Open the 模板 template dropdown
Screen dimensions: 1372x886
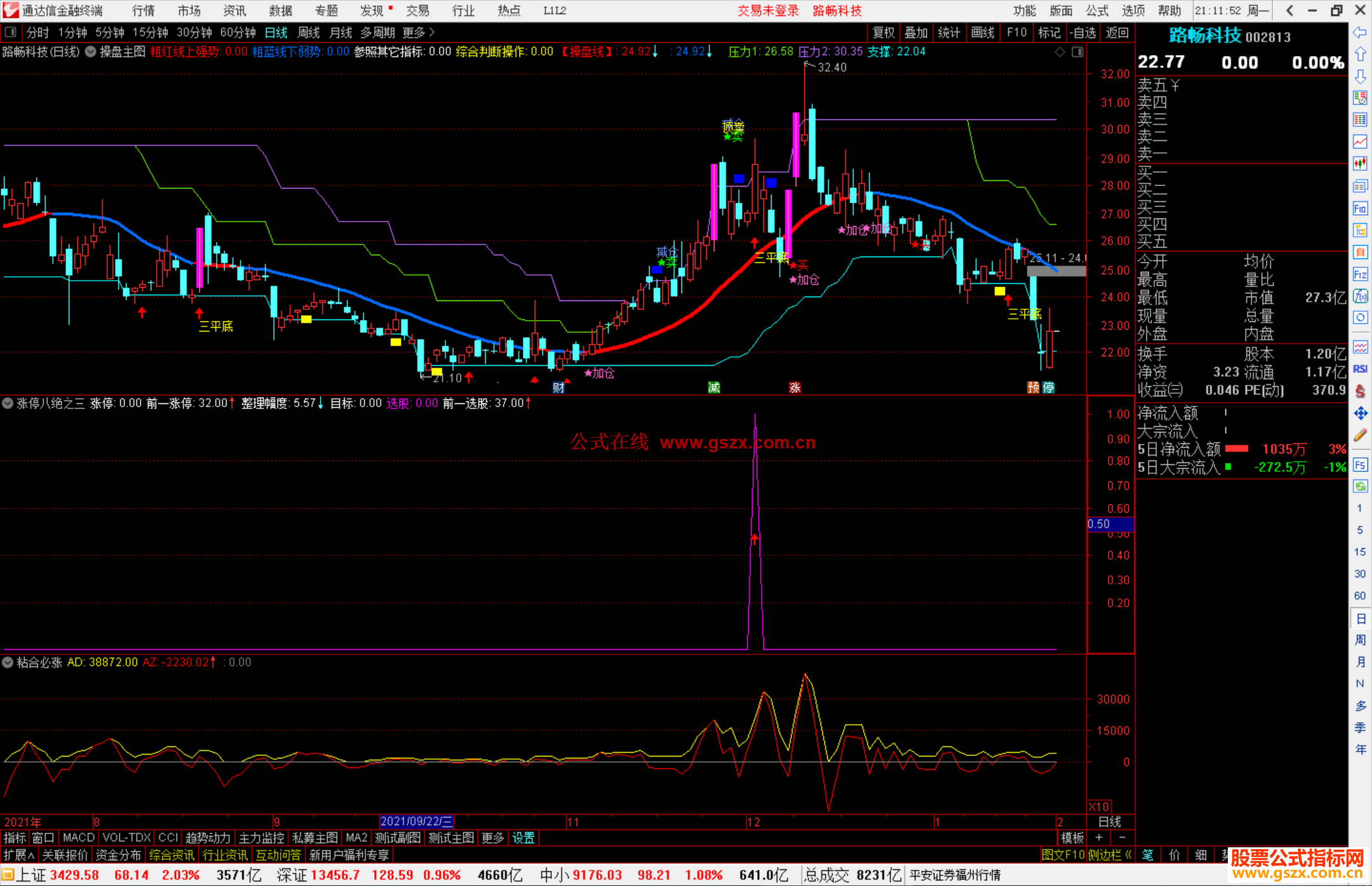point(1073,838)
